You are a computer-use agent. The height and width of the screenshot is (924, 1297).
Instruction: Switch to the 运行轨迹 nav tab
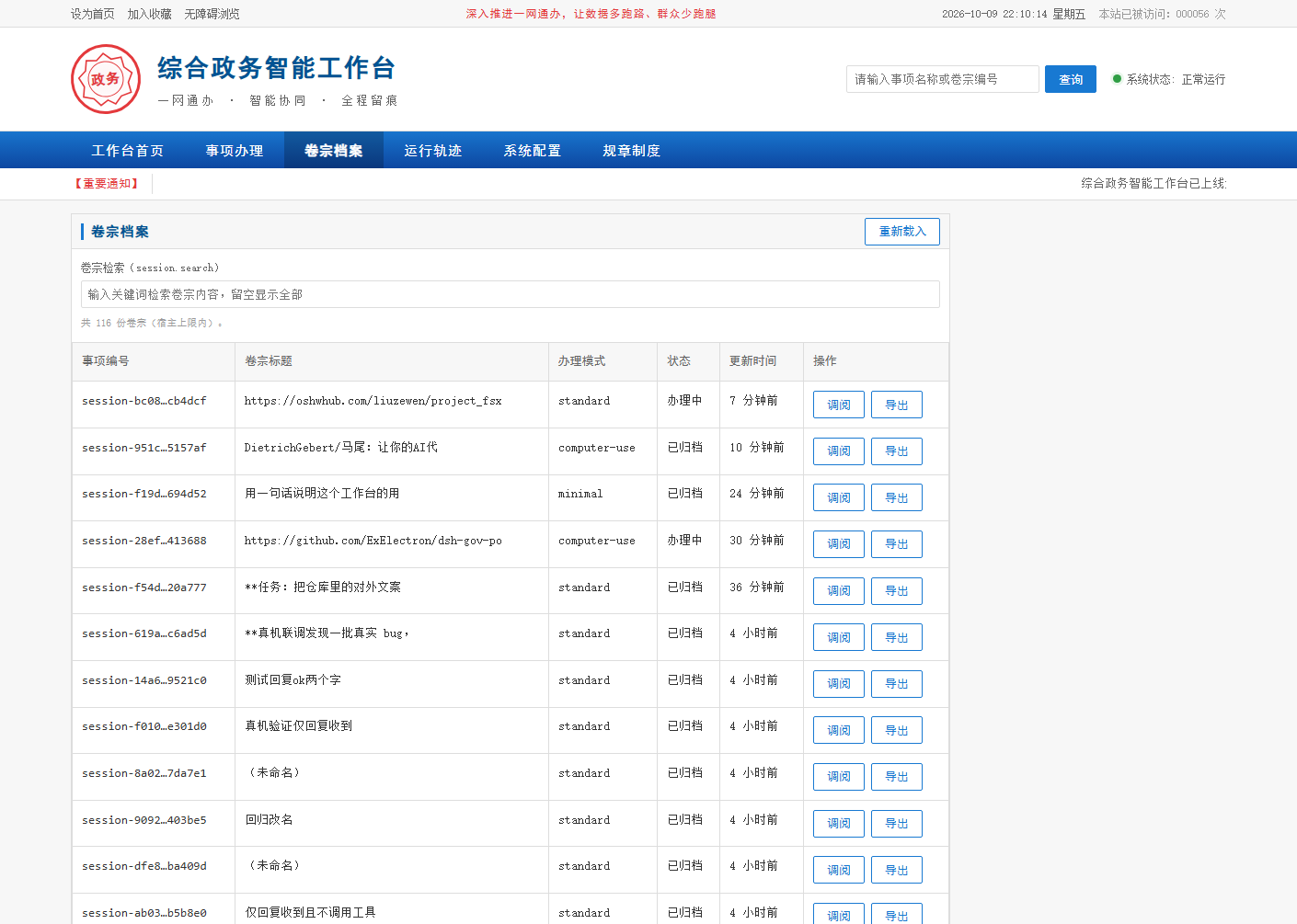pos(433,151)
